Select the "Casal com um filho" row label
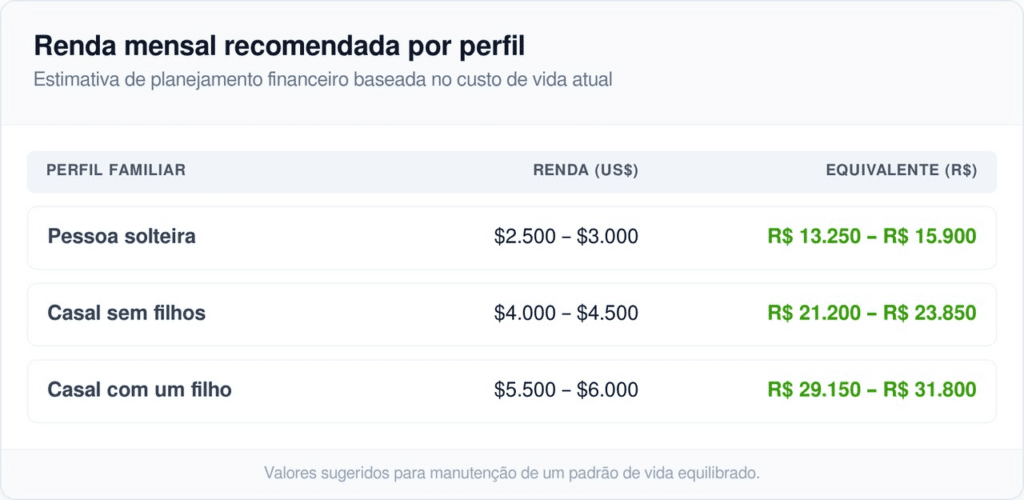1024x500 pixels. pos(140,389)
